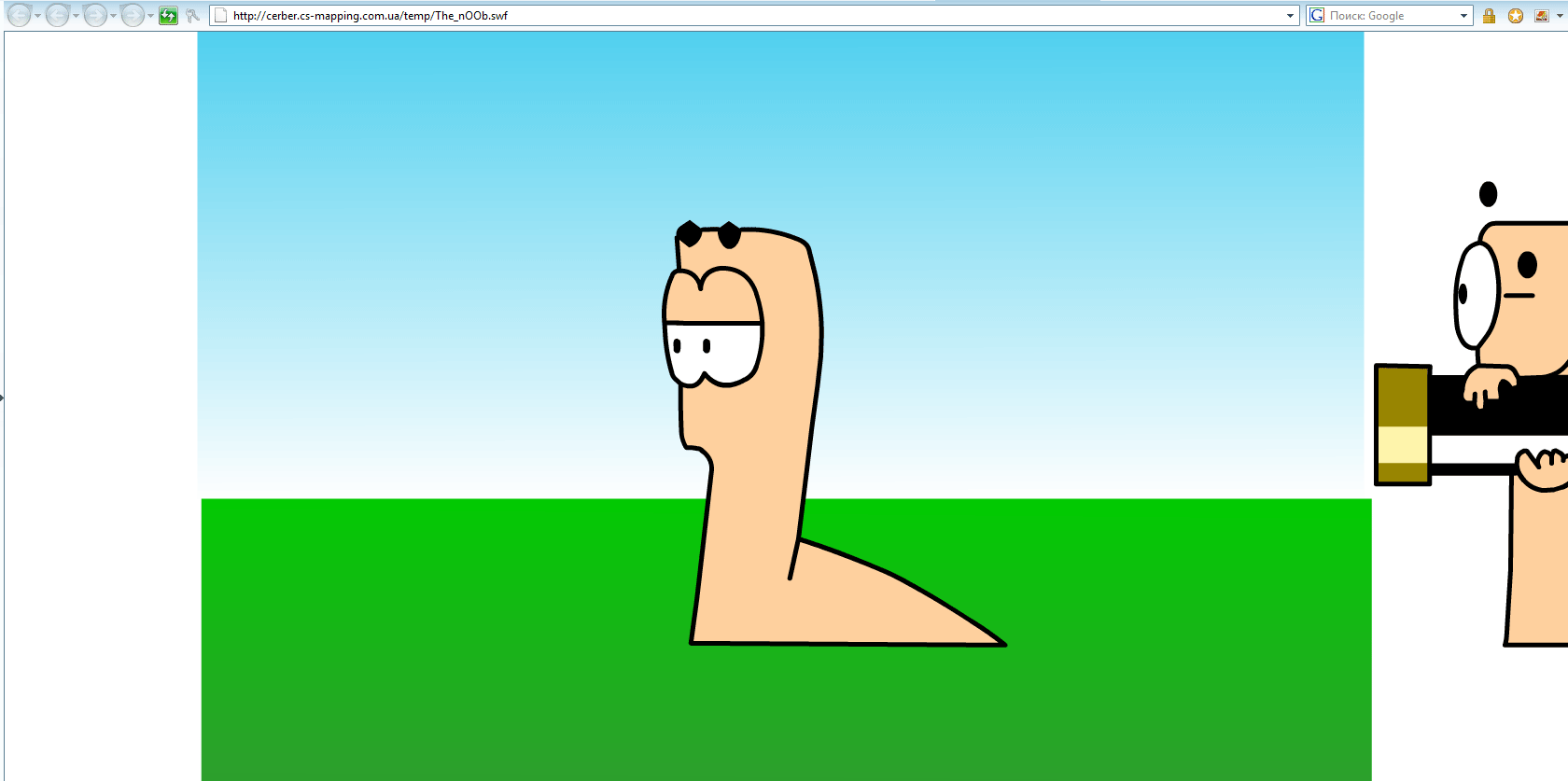Open the dropdown beside the first right-arrow button
This screenshot has width=1568, height=781.
pyautogui.click(x=113, y=16)
